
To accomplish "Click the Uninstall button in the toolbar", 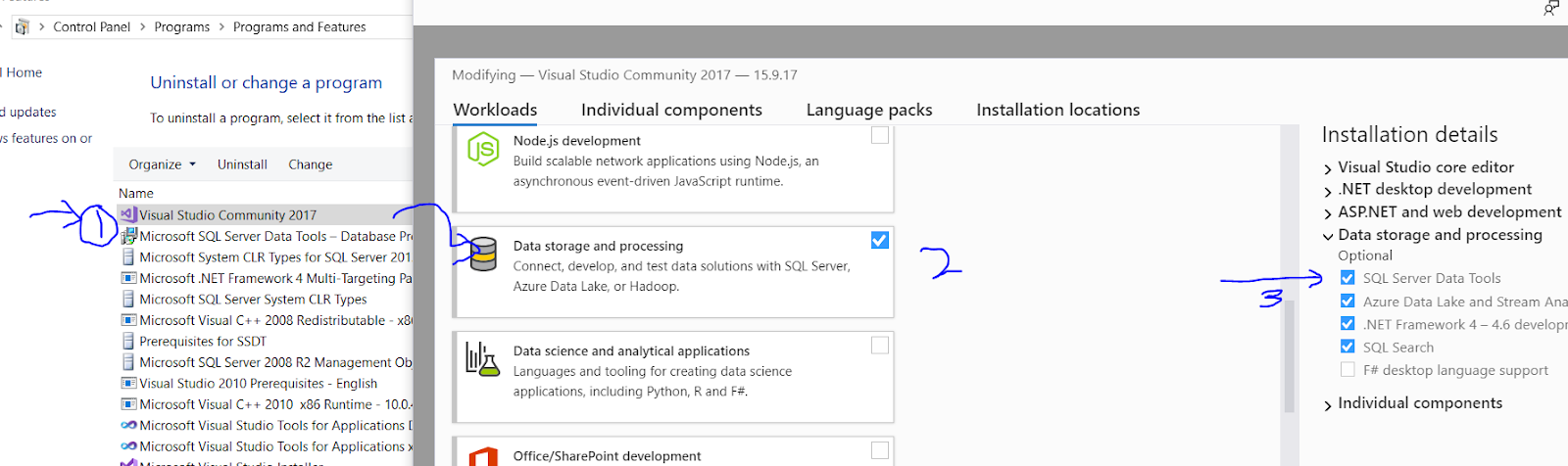I will (242, 164).
